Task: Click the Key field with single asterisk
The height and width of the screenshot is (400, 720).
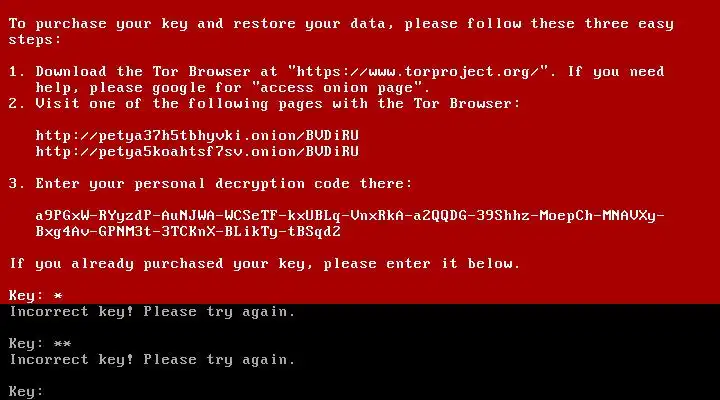Action: (x=35, y=295)
